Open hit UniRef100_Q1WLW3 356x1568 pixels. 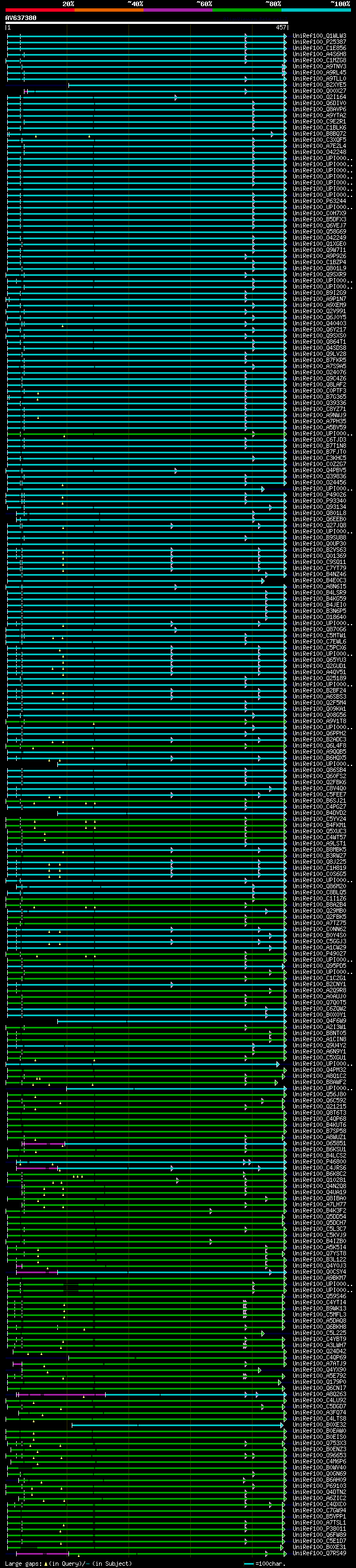319,36
